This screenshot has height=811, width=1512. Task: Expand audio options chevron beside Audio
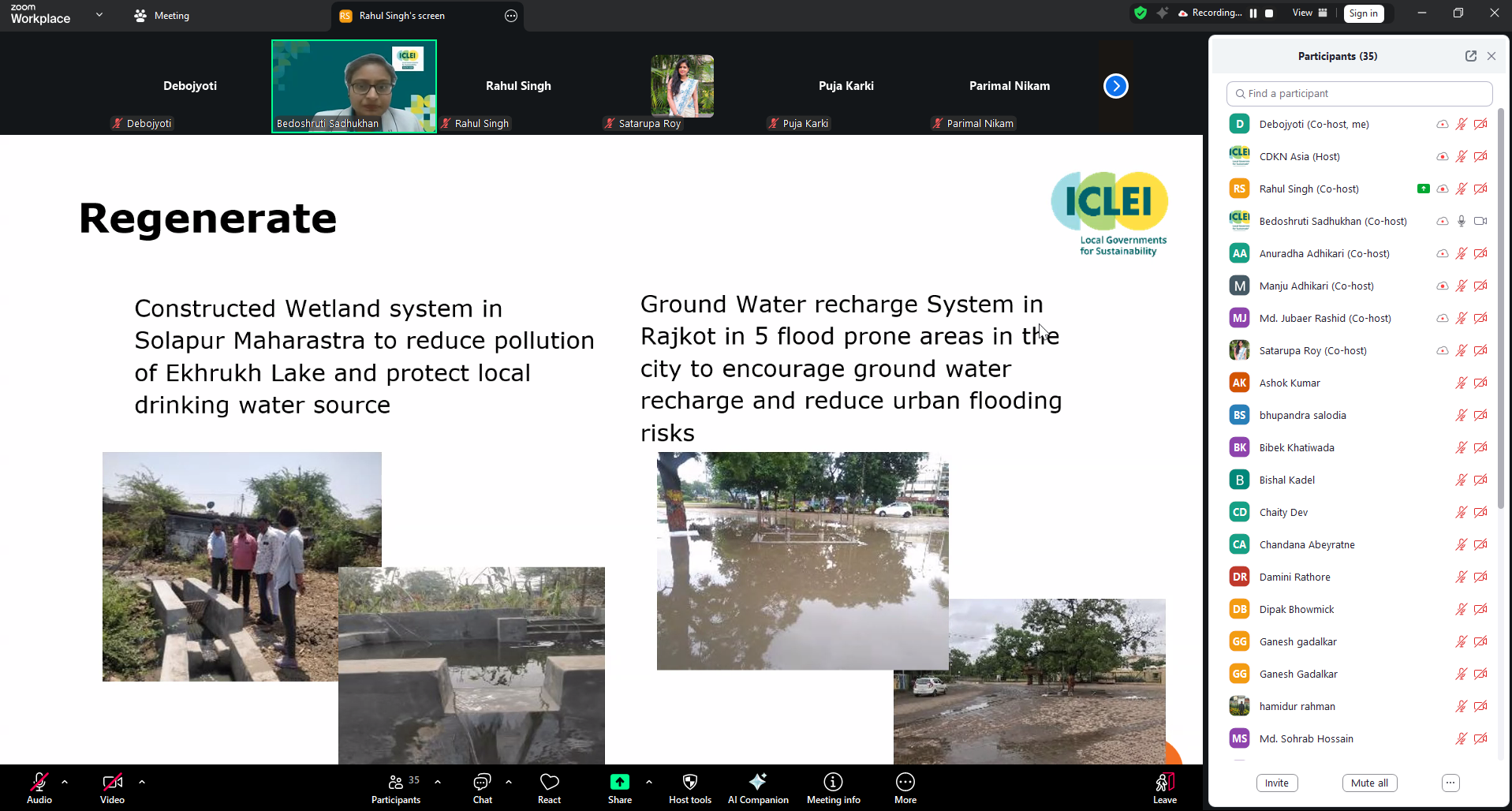click(x=65, y=782)
